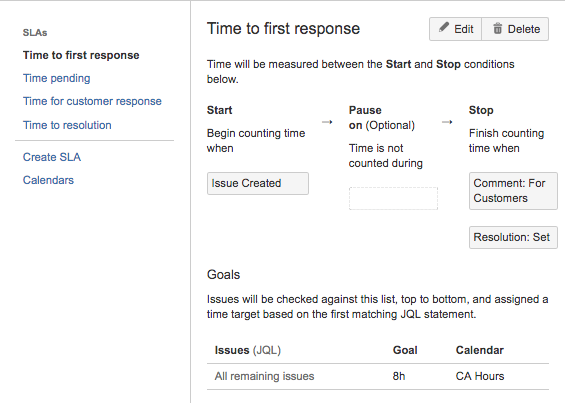Click the Issue Created start condition
Viewport: 565px width, 403px height.
click(x=258, y=183)
